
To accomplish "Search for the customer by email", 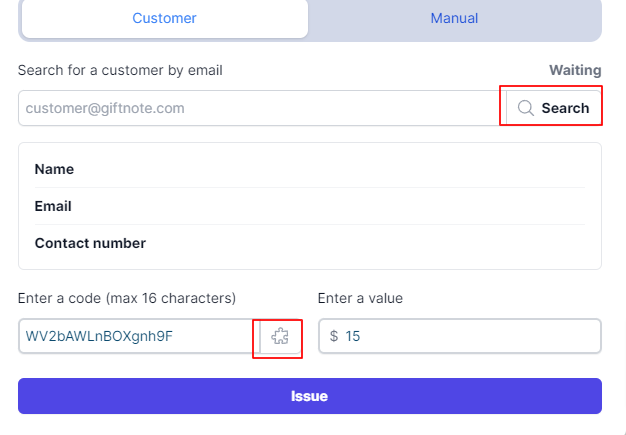I will tap(554, 108).
